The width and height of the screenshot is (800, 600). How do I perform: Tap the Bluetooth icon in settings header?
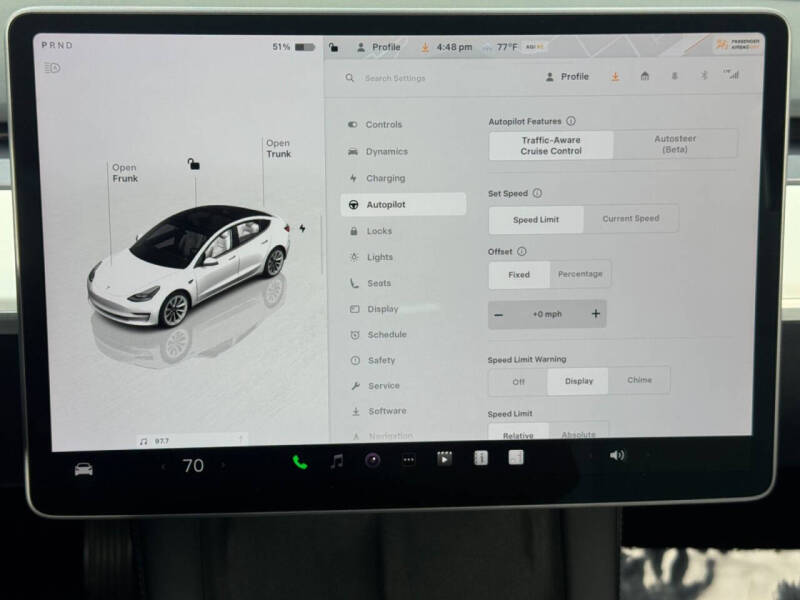(703, 76)
